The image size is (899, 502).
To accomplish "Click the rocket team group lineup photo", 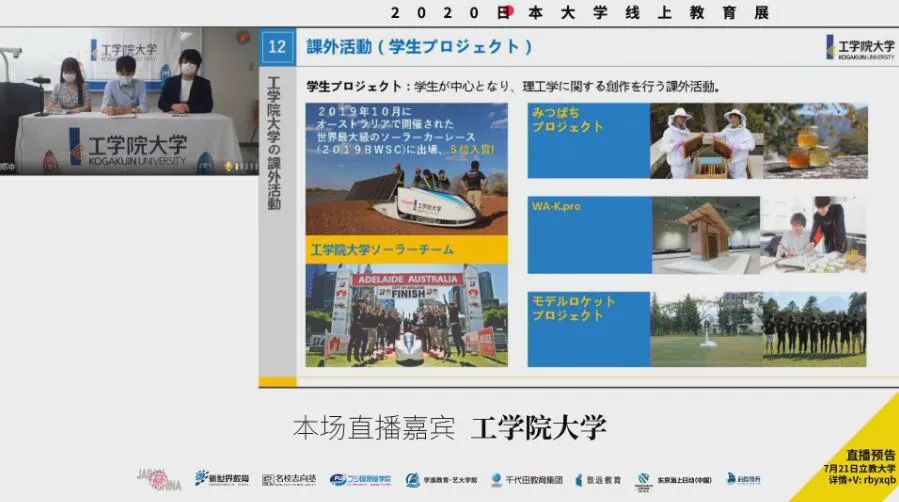I will [x=815, y=329].
